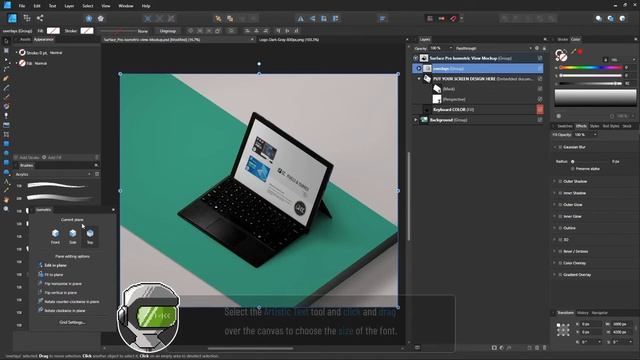Toggle visibility of Background group layer
This screenshot has height=360, width=640.
pyautogui.click(x=540, y=120)
